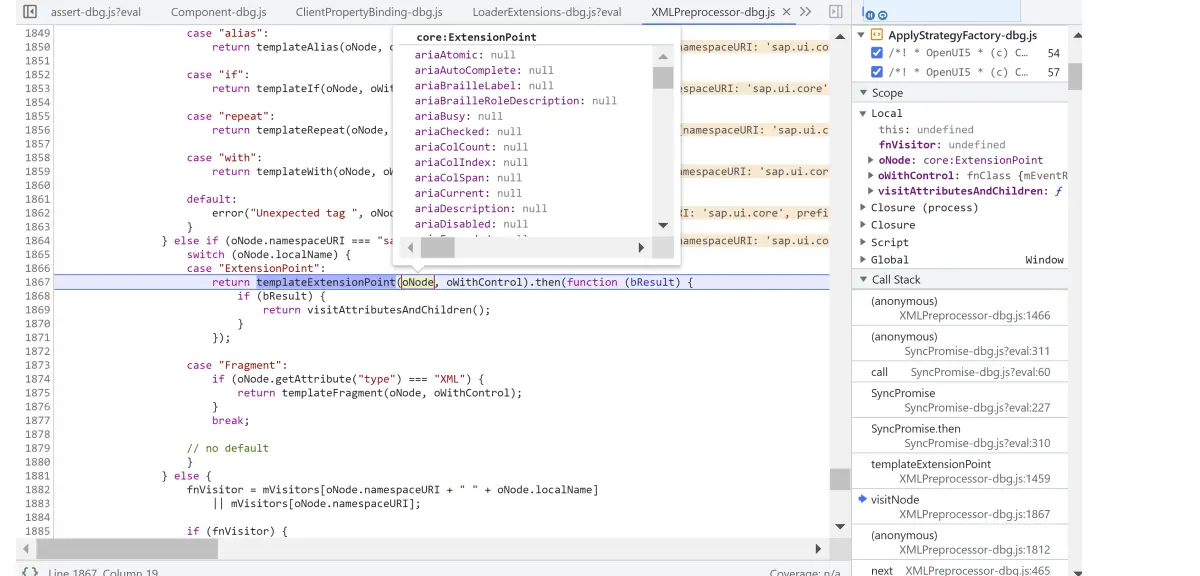Image resolution: width=1200 pixels, height=576 pixels.
Task: Expand oNode variable in scope
Action: 871,160
